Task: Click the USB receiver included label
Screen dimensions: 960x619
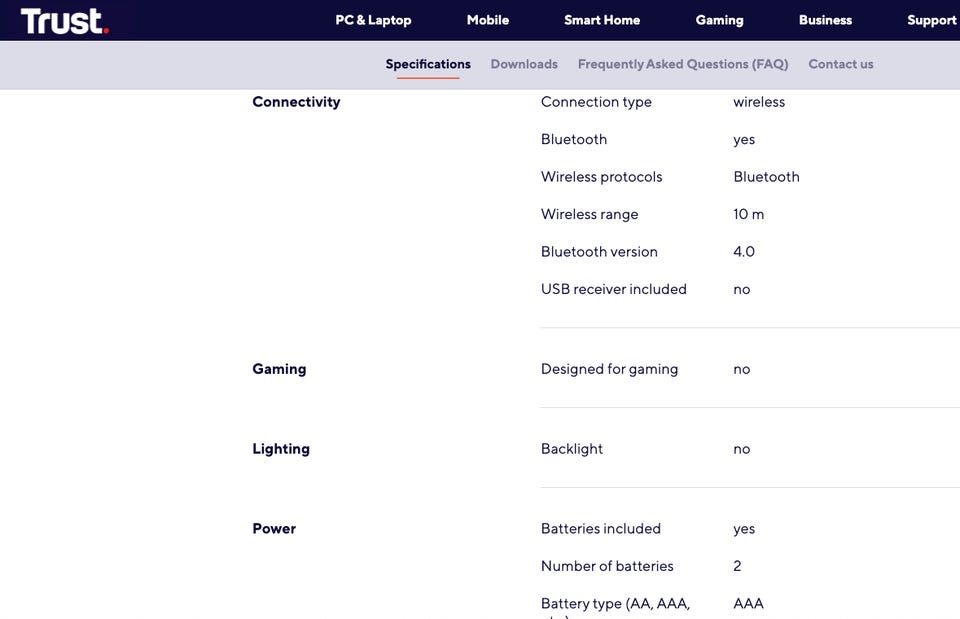Action: 613,289
